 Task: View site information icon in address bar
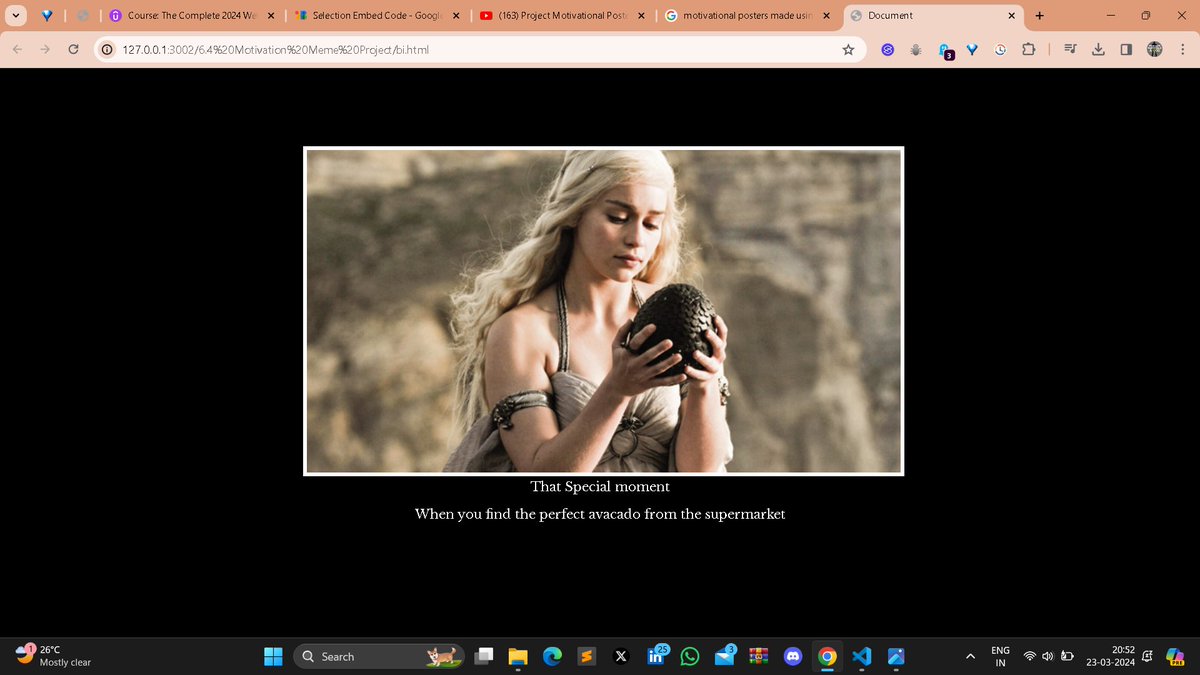[x=107, y=49]
